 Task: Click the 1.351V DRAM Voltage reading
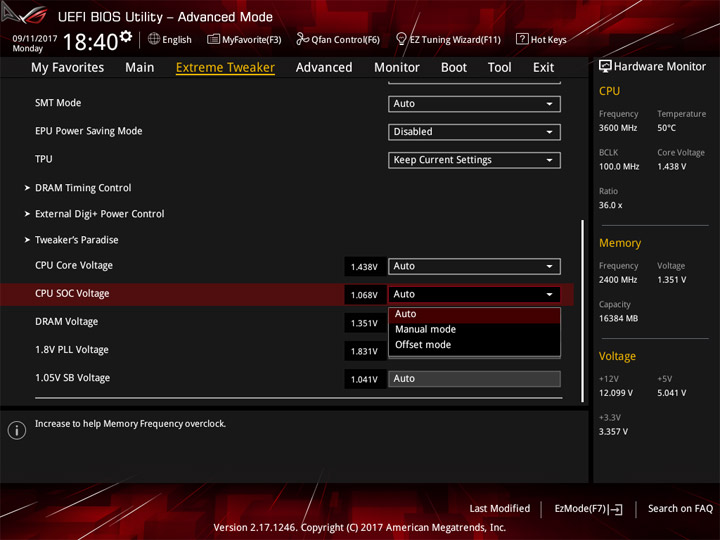pos(365,323)
